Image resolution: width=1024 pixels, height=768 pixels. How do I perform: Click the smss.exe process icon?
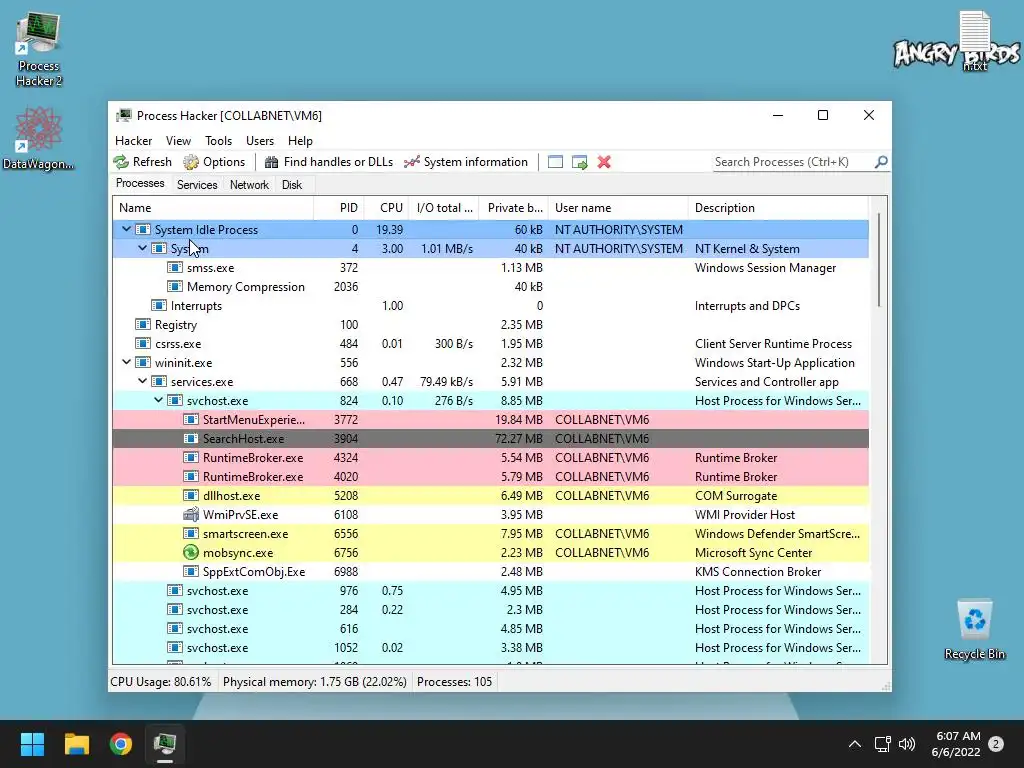click(174, 267)
